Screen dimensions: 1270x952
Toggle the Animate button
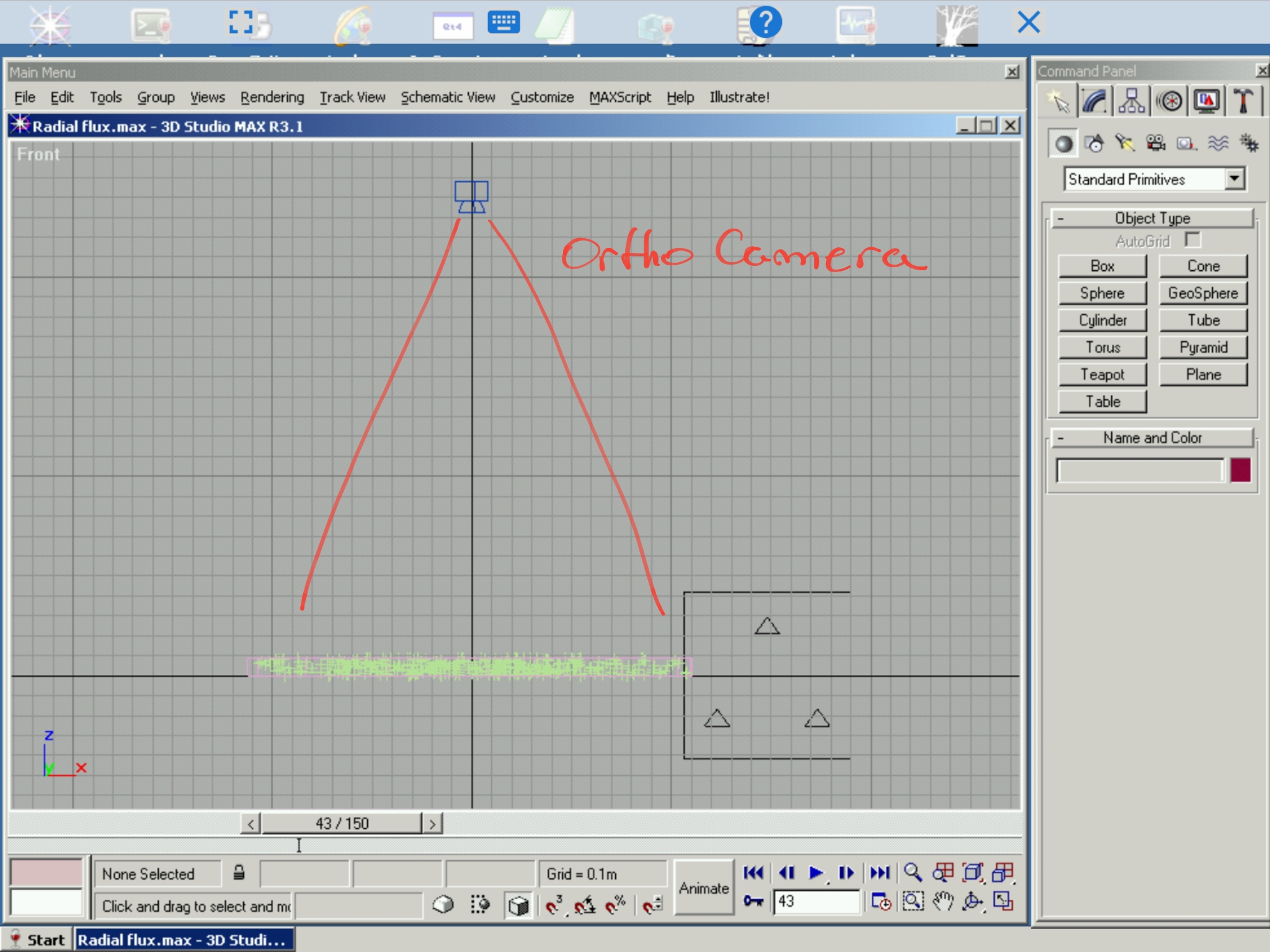pos(703,888)
